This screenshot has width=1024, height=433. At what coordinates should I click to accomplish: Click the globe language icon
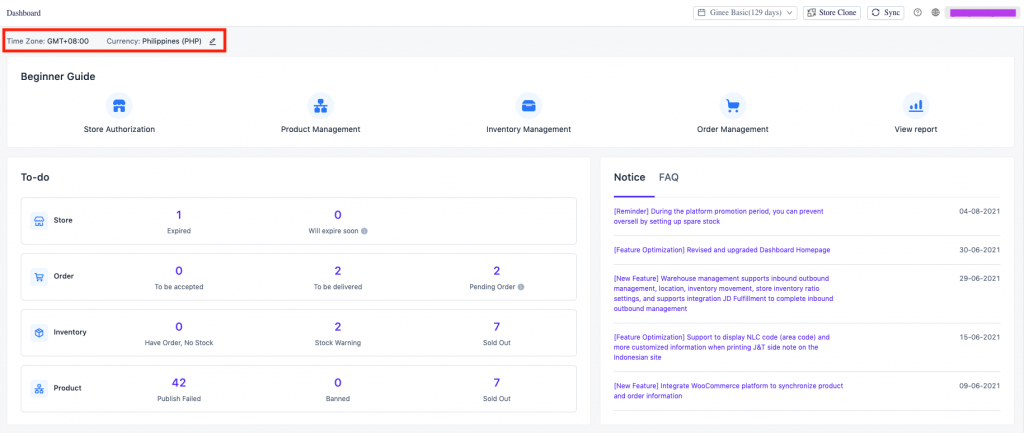(935, 13)
